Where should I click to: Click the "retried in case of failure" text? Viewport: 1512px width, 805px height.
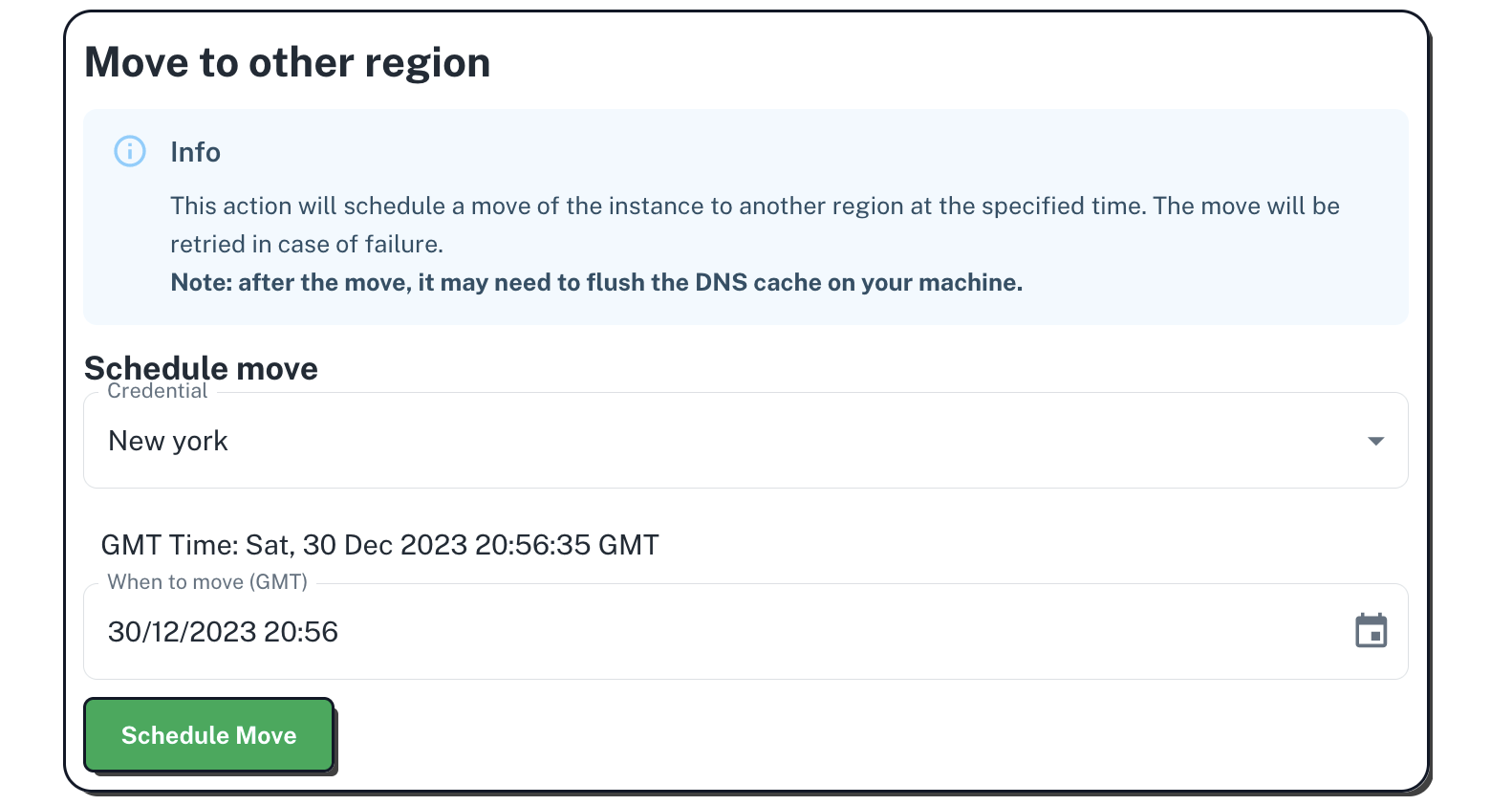306,245
